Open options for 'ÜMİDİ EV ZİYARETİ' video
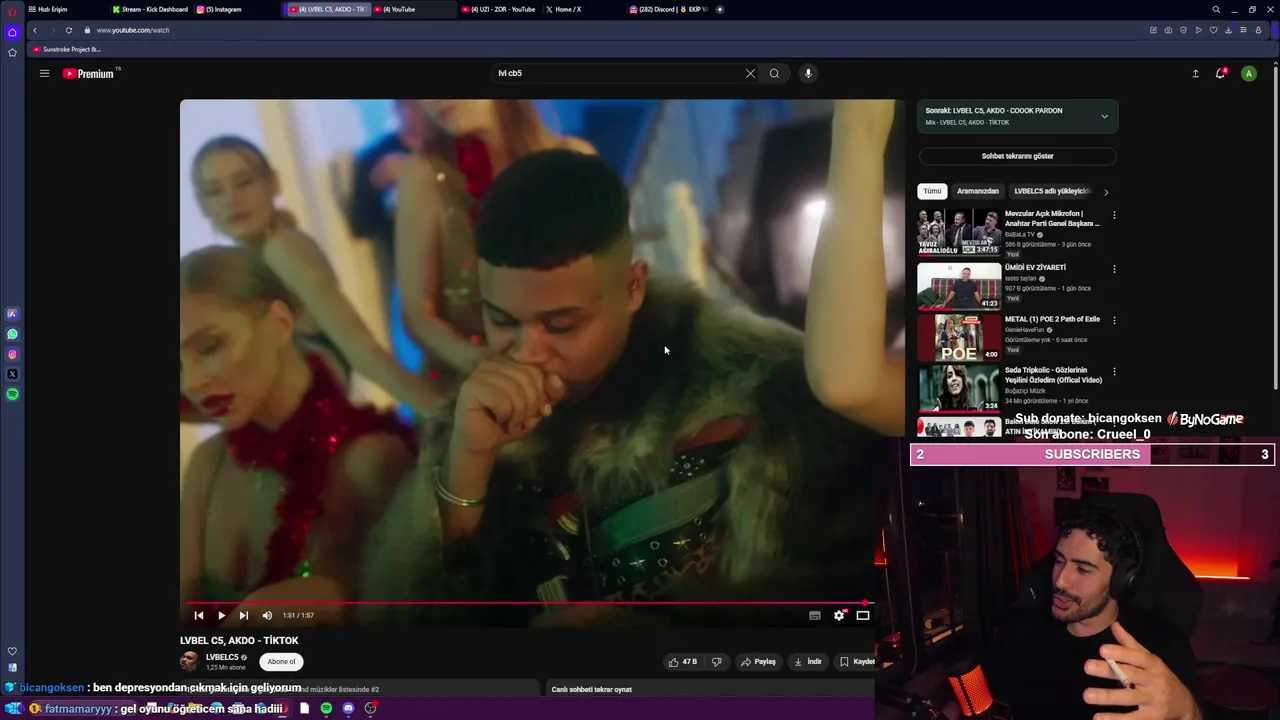This screenshot has width=1280, height=720. 1114,269
